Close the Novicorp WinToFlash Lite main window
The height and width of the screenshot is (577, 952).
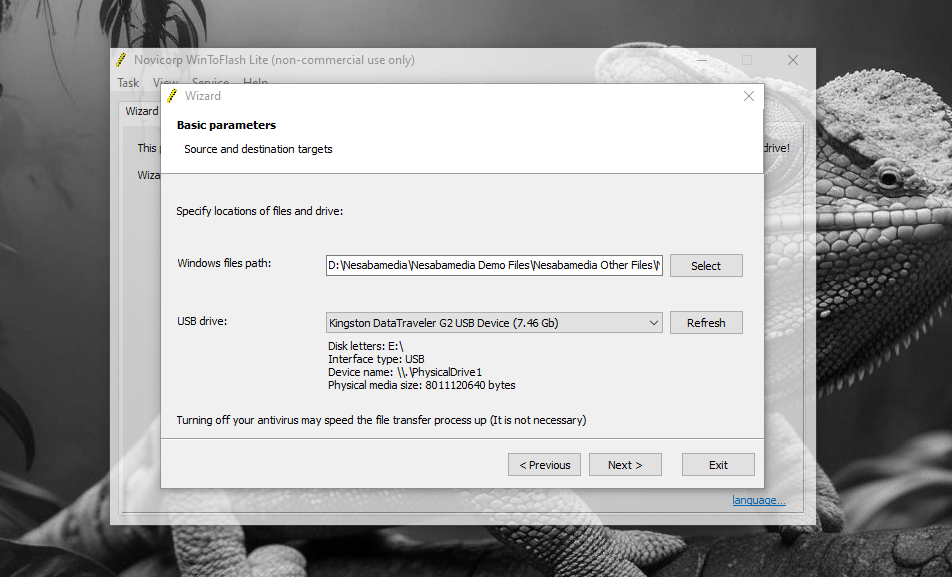tap(793, 60)
